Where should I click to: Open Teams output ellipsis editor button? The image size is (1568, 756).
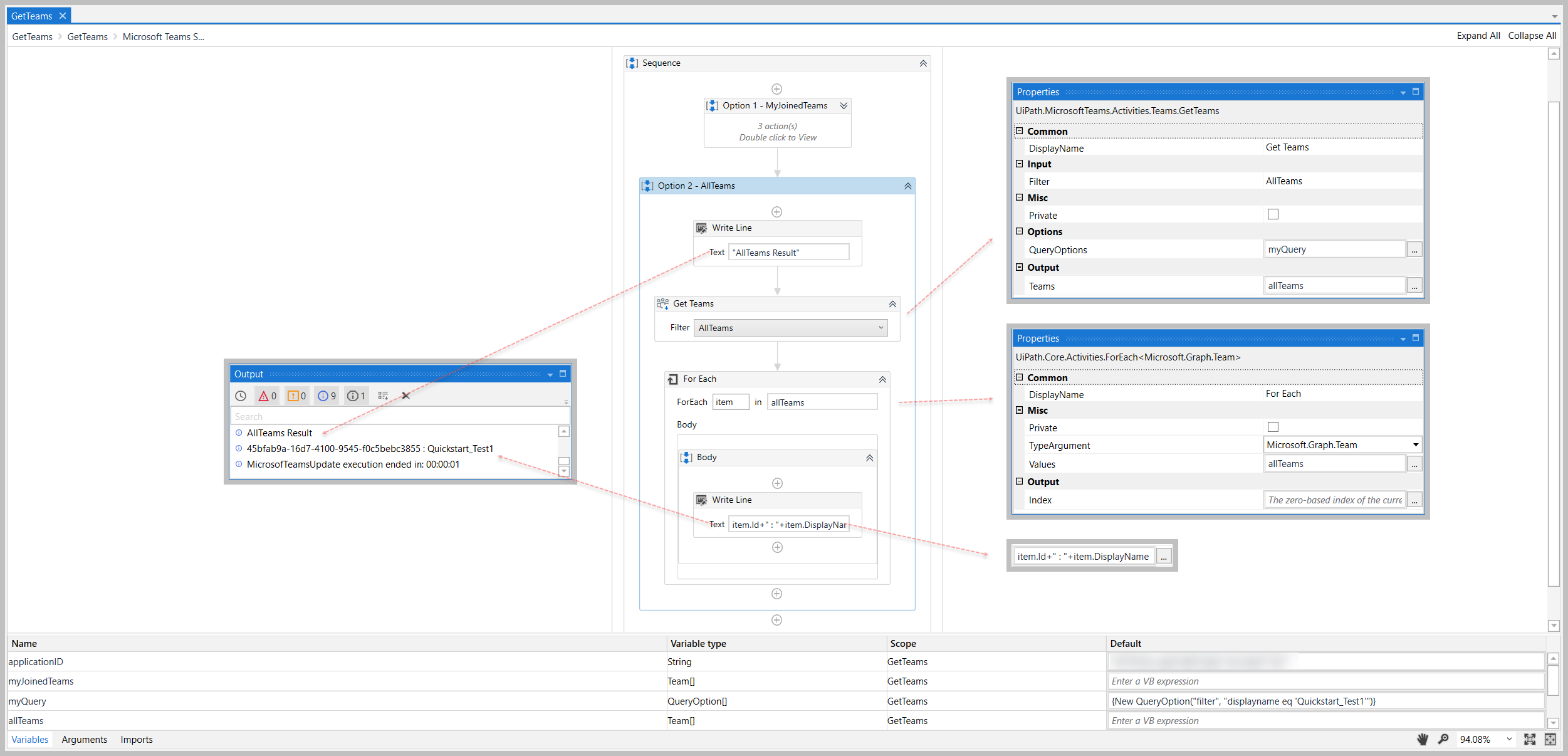click(x=1414, y=286)
